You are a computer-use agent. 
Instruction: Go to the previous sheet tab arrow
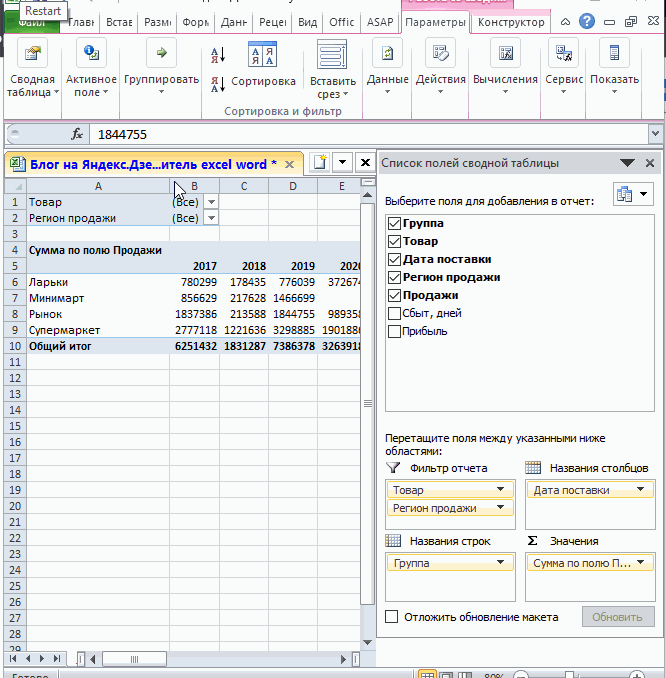pos(28,659)
